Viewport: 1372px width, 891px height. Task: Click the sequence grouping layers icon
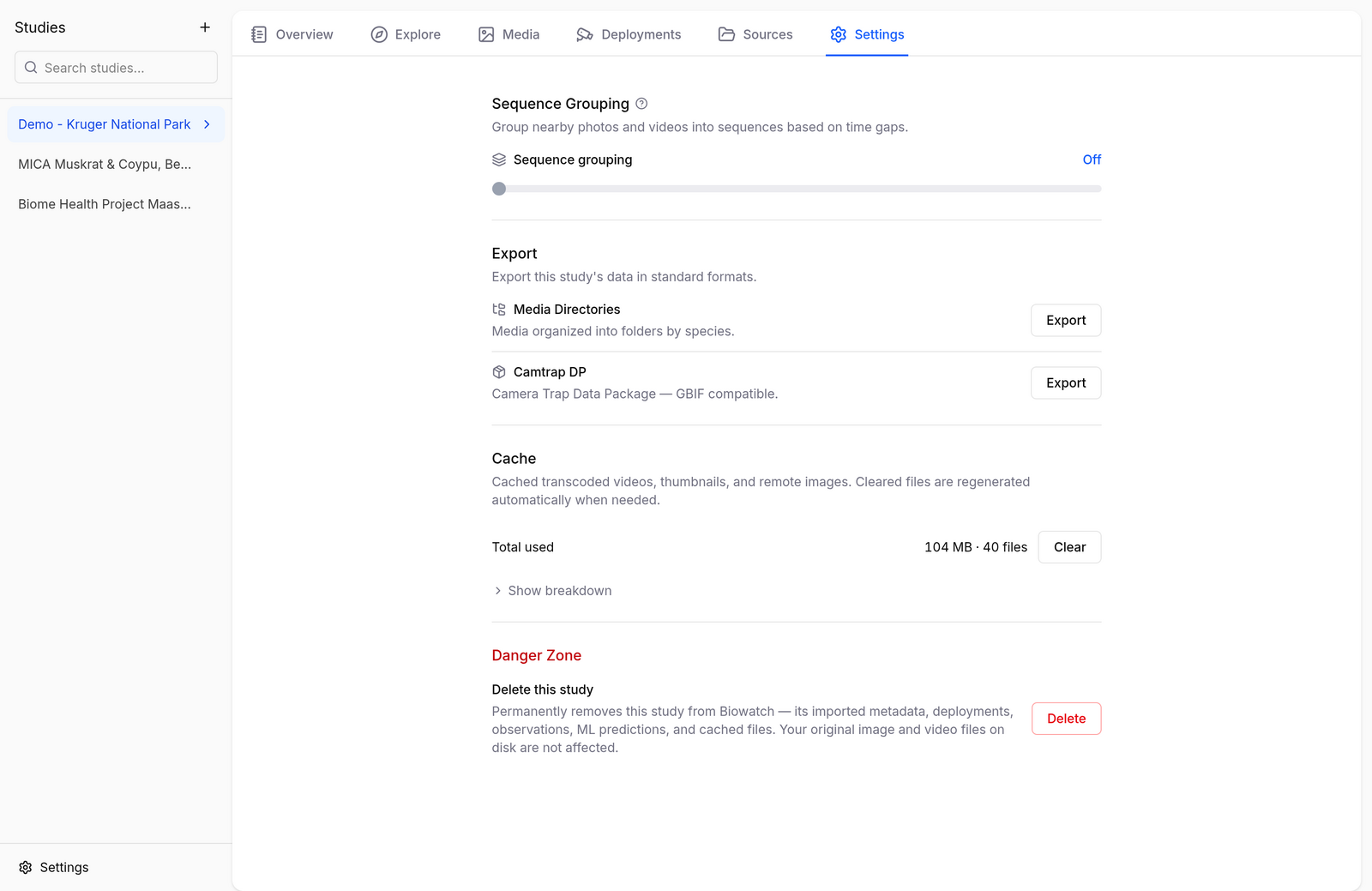(499, 160)
